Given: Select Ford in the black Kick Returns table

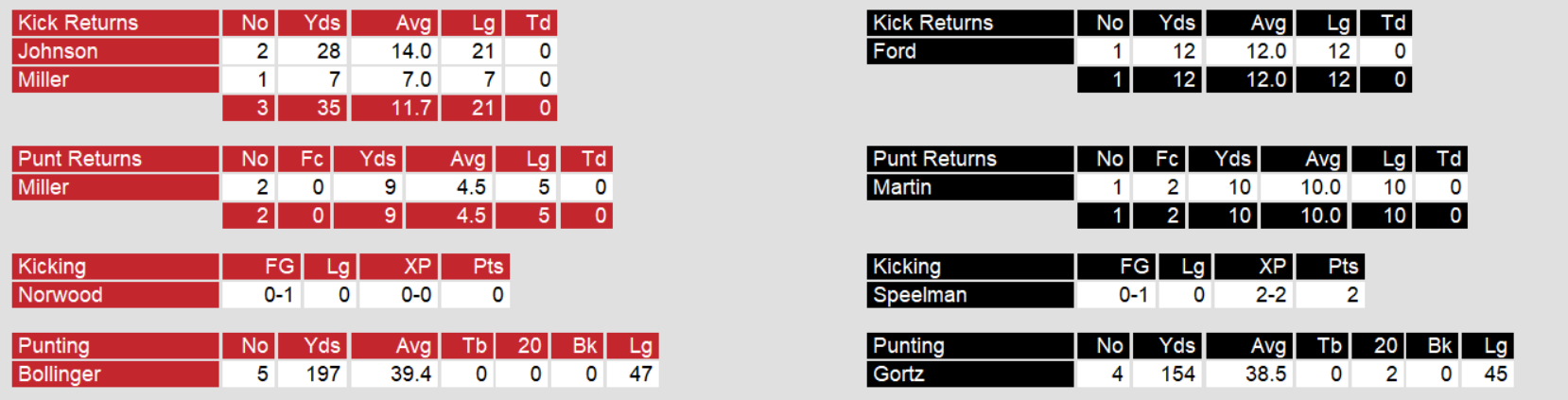Looking at the screenshot, I should coord(895,51).
